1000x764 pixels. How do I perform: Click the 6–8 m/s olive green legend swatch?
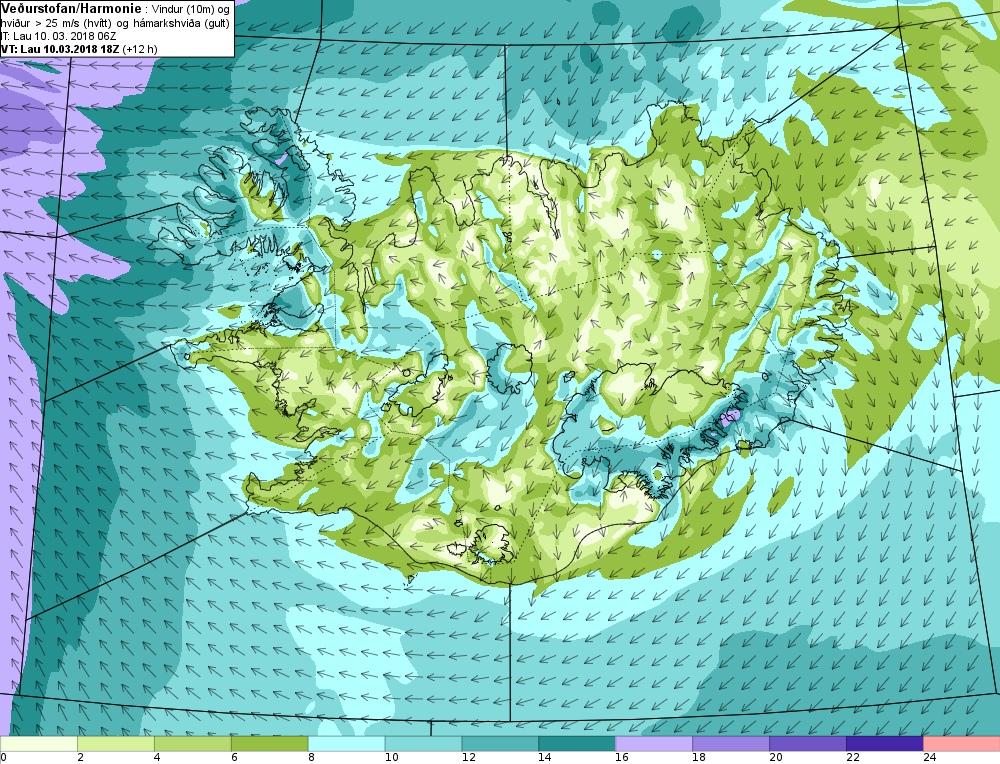click(x=270, y=744)
